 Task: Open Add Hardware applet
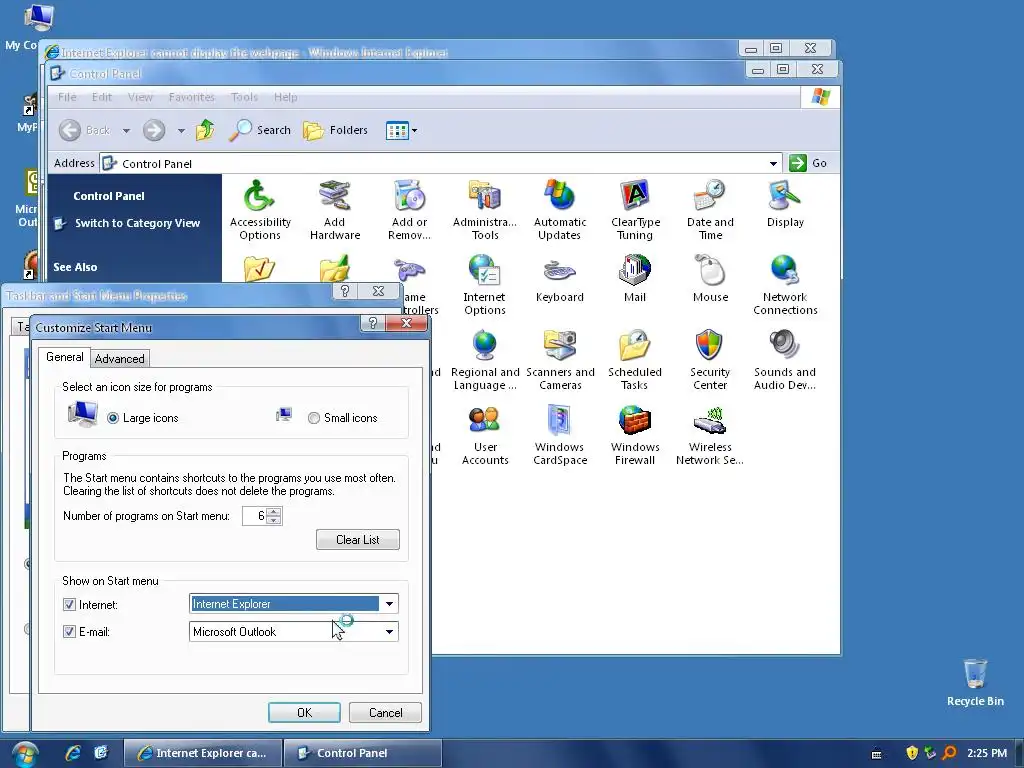[x=334, y=210]
